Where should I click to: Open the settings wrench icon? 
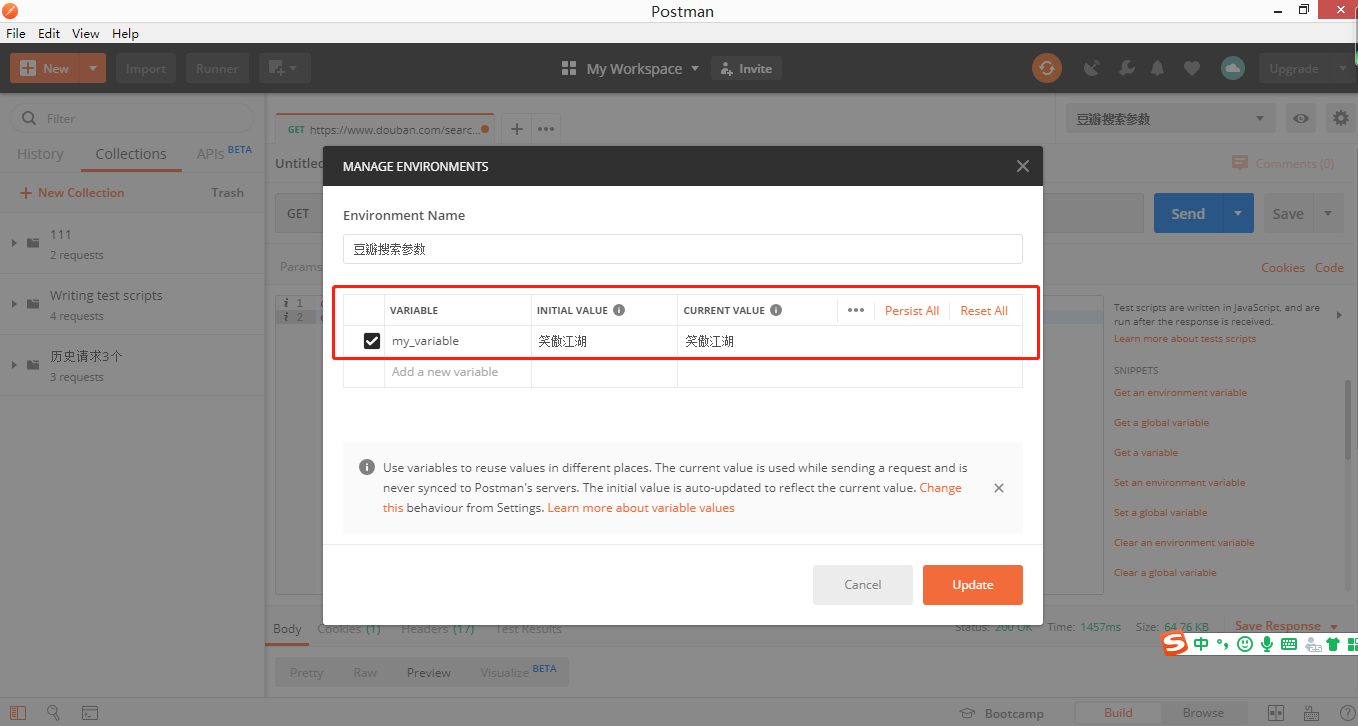[1125, 69]
